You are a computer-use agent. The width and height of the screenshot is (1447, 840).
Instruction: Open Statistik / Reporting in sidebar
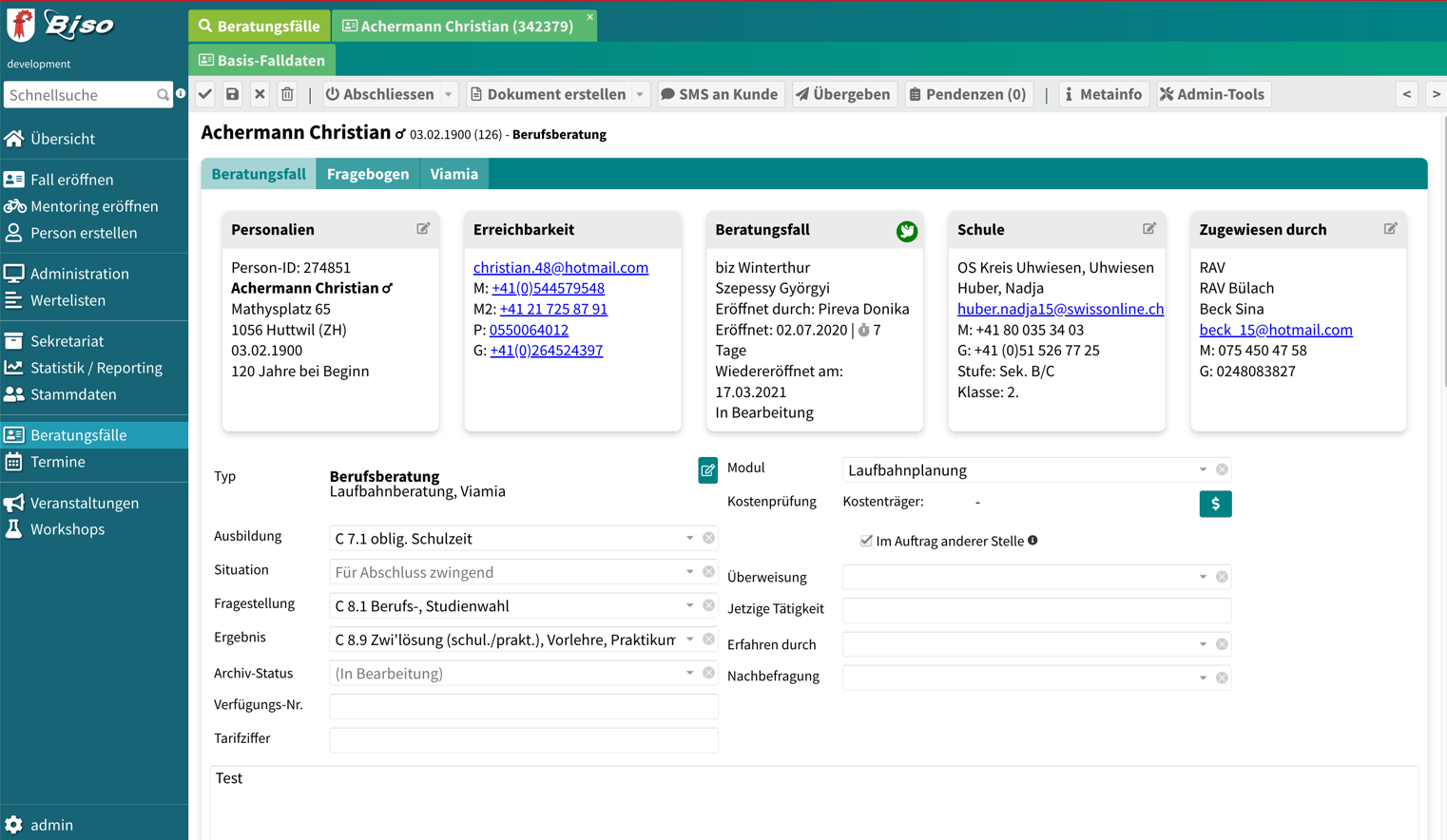tap(94, 368)
